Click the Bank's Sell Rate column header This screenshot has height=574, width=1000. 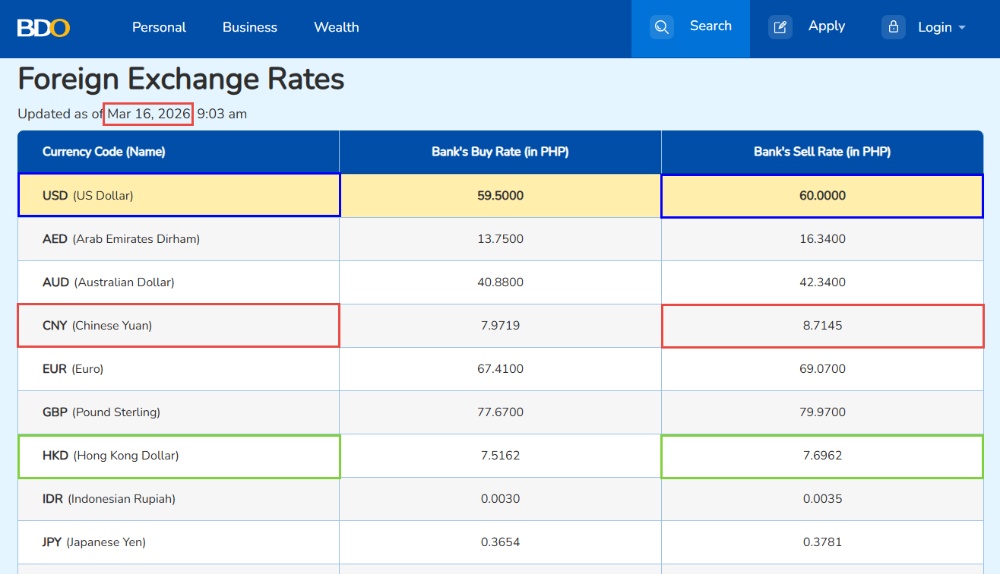822,152
